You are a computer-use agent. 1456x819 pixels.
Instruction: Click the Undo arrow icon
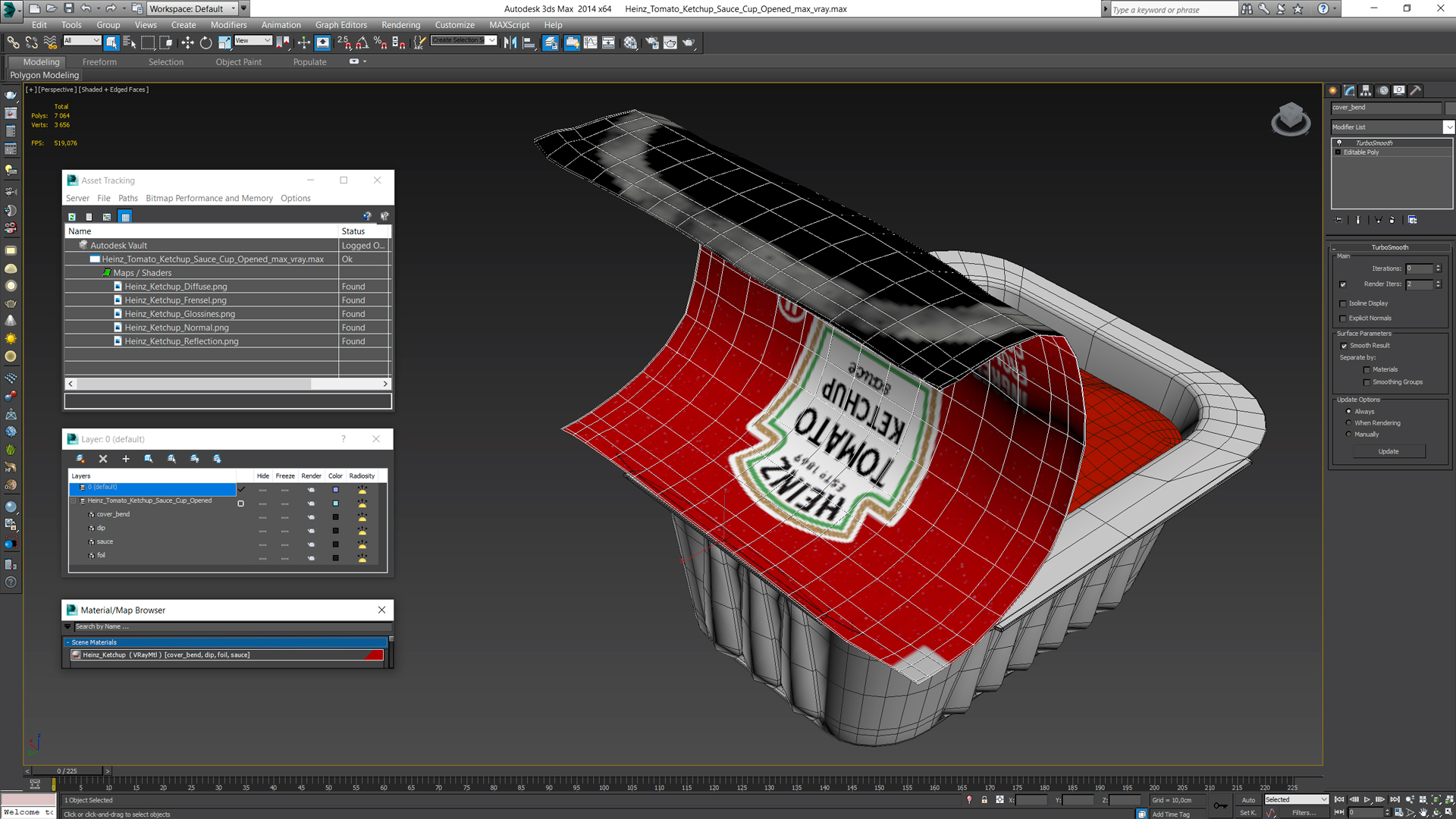click(86, 8)
